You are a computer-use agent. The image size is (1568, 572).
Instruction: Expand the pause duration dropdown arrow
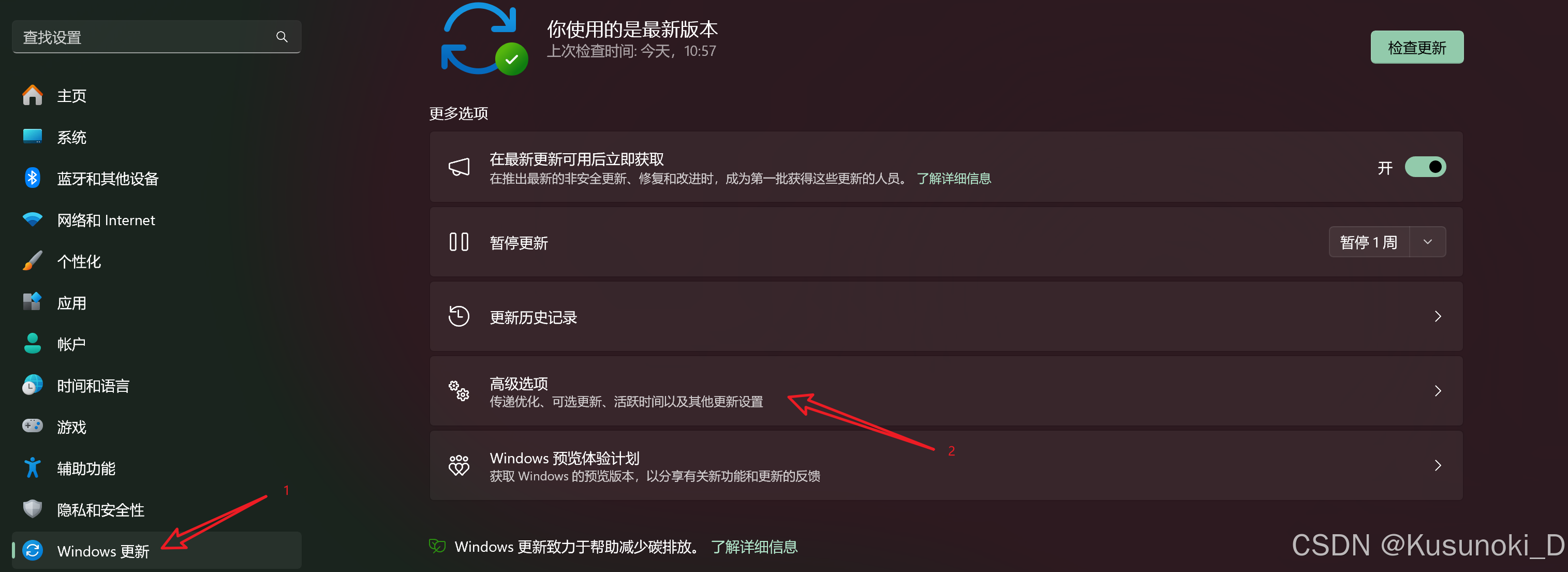coord(1427,242)
